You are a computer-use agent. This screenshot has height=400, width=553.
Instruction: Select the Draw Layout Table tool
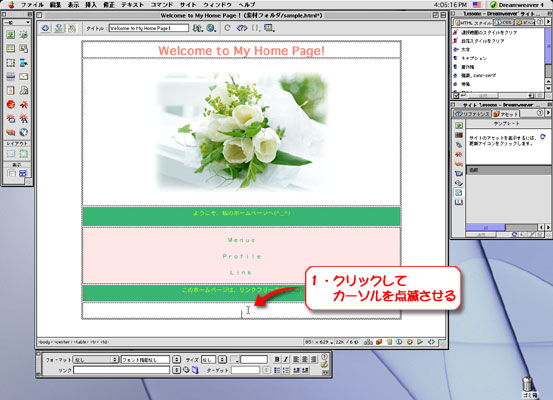(x=24, y=153)
